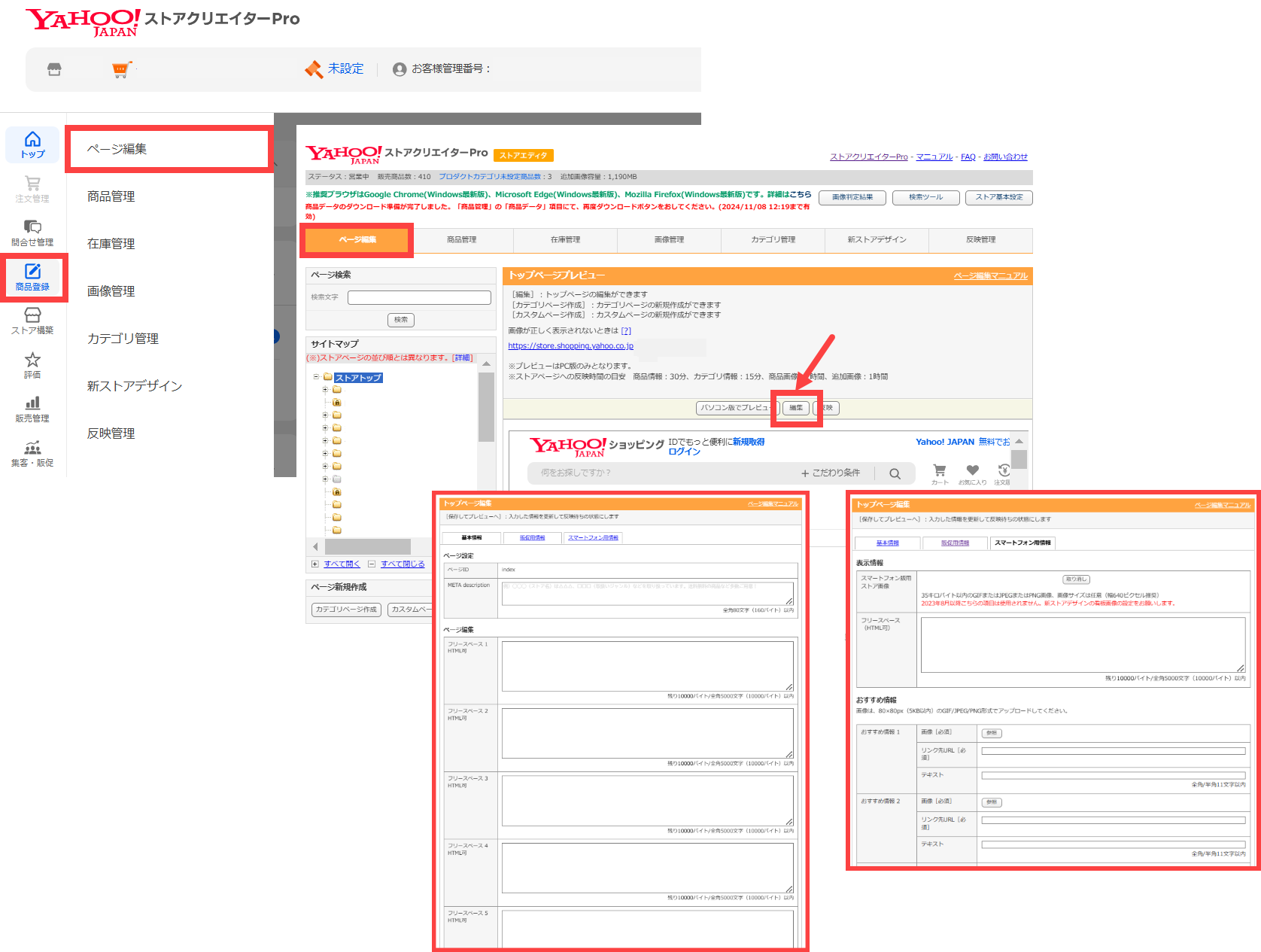Open the こだわり条件 plus filter
Image resolution: width=1261 pixels, height=952 pixels.
(831, 473)
